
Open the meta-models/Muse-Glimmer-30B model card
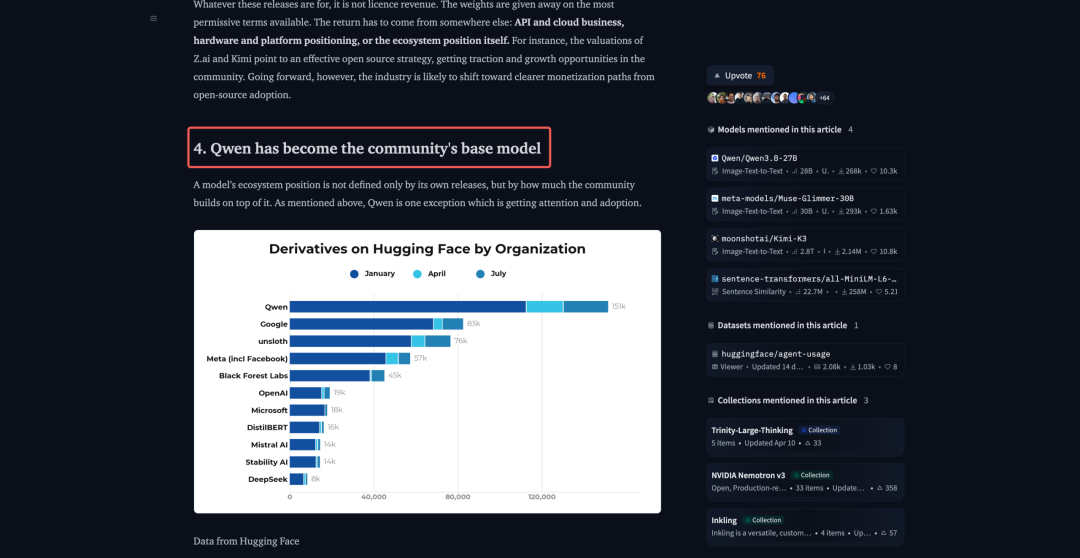tap(805, 205)
